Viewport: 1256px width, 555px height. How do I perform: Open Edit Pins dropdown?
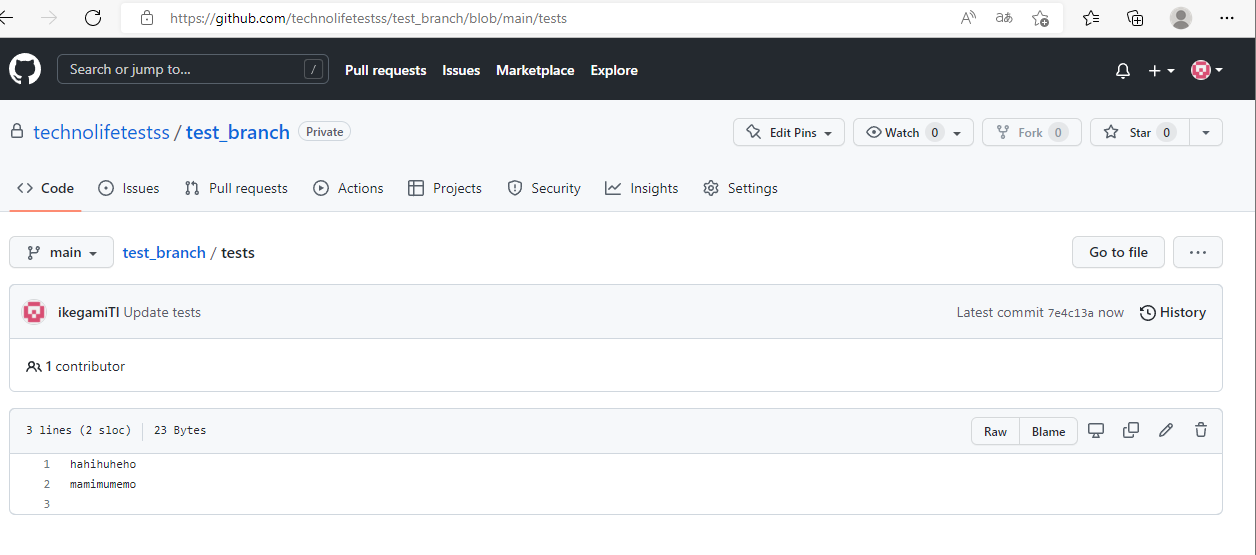pyautogui.click(x=789, y=132)
